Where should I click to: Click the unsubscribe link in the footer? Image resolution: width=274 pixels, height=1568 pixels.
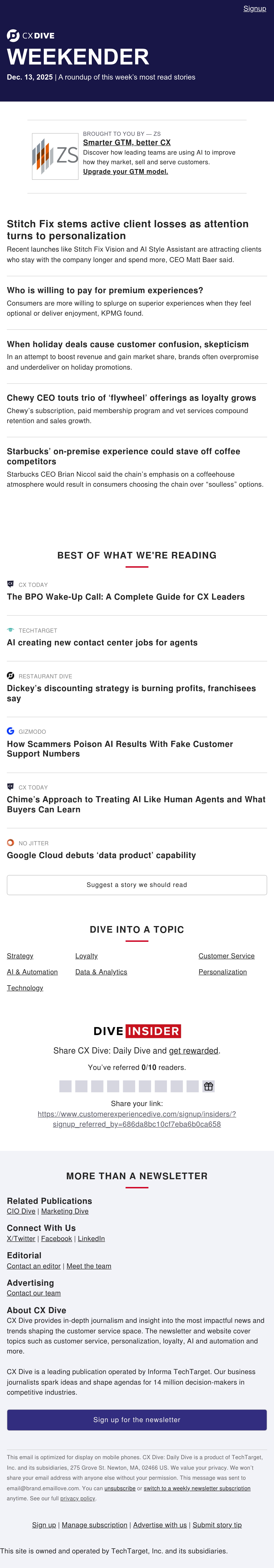[x=120, y=1488]
